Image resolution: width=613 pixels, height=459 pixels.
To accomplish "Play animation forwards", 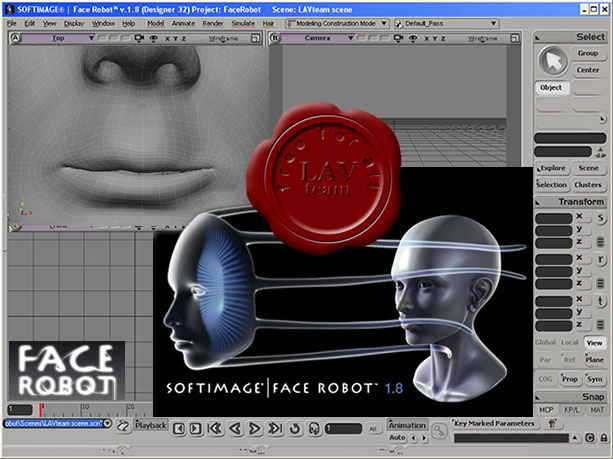I will click(255, 429).
